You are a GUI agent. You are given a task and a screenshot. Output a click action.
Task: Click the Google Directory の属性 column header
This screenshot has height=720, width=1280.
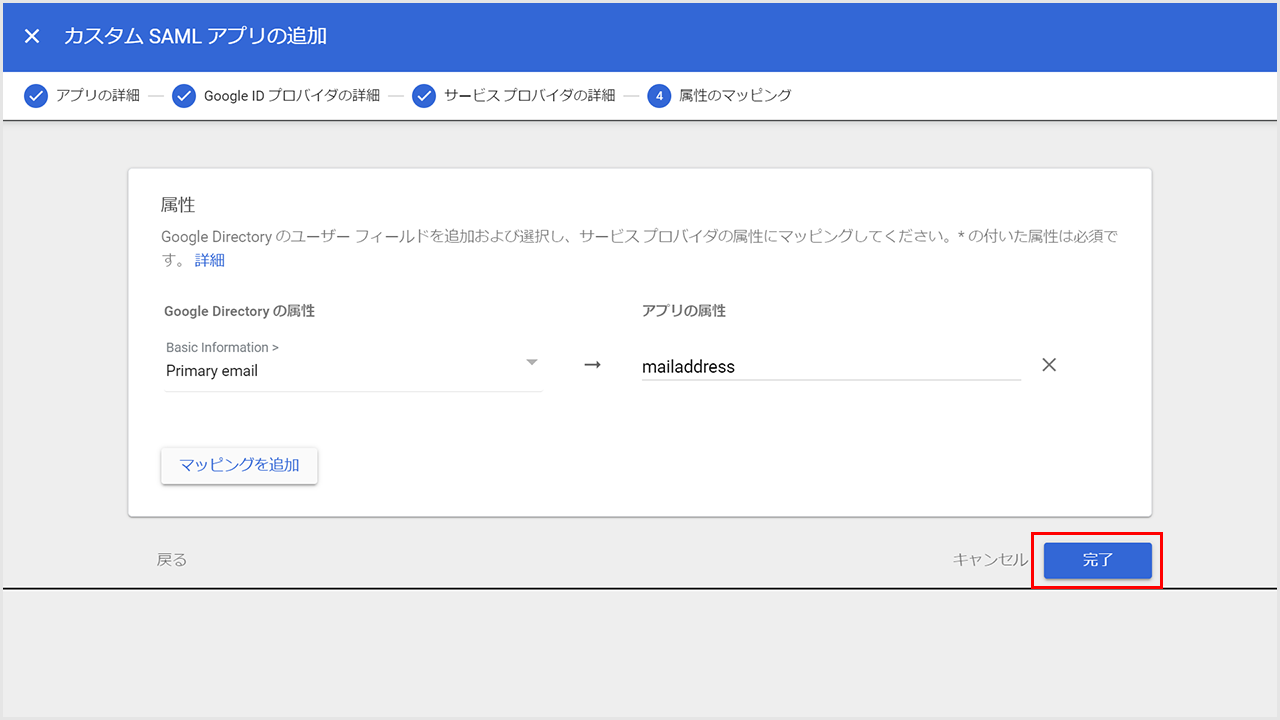pyautogui.click(x=239, y=311)
